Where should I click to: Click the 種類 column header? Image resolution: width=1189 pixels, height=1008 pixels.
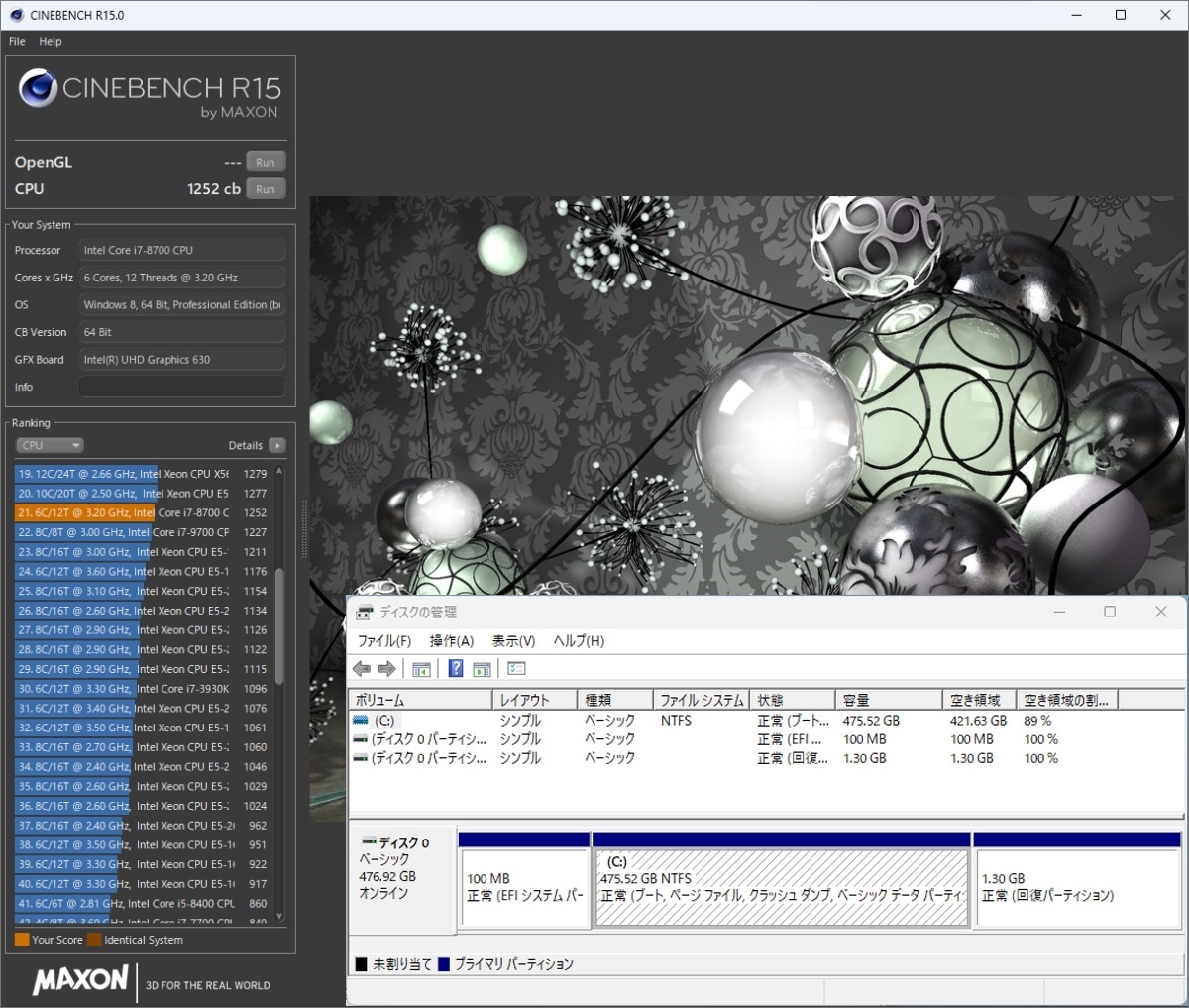pyautogui.click(x=615, y=700)
